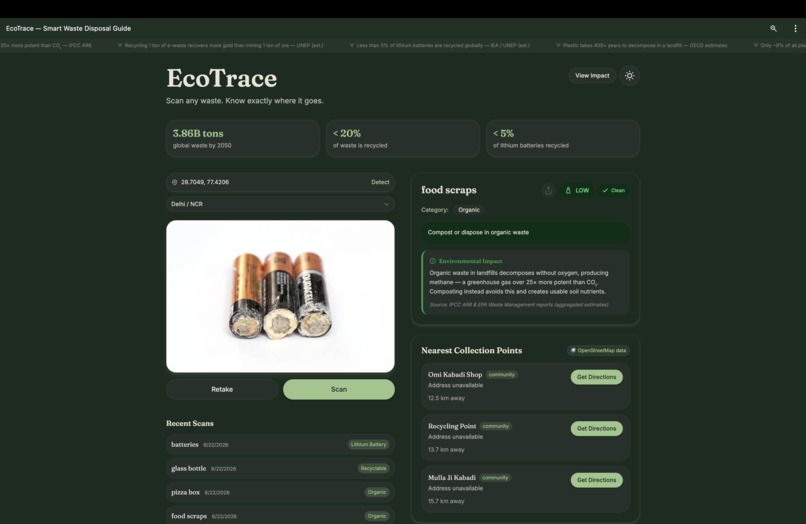Image resolution: width=806 pixels, height=524 pixels.
Task: Click the 3.86B tons stat card
Action: (243, 138)
